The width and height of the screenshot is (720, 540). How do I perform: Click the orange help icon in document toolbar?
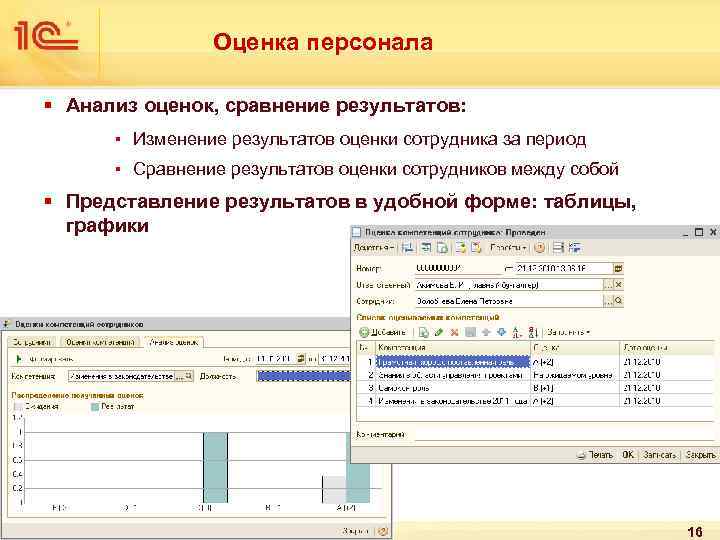[540, 248]
